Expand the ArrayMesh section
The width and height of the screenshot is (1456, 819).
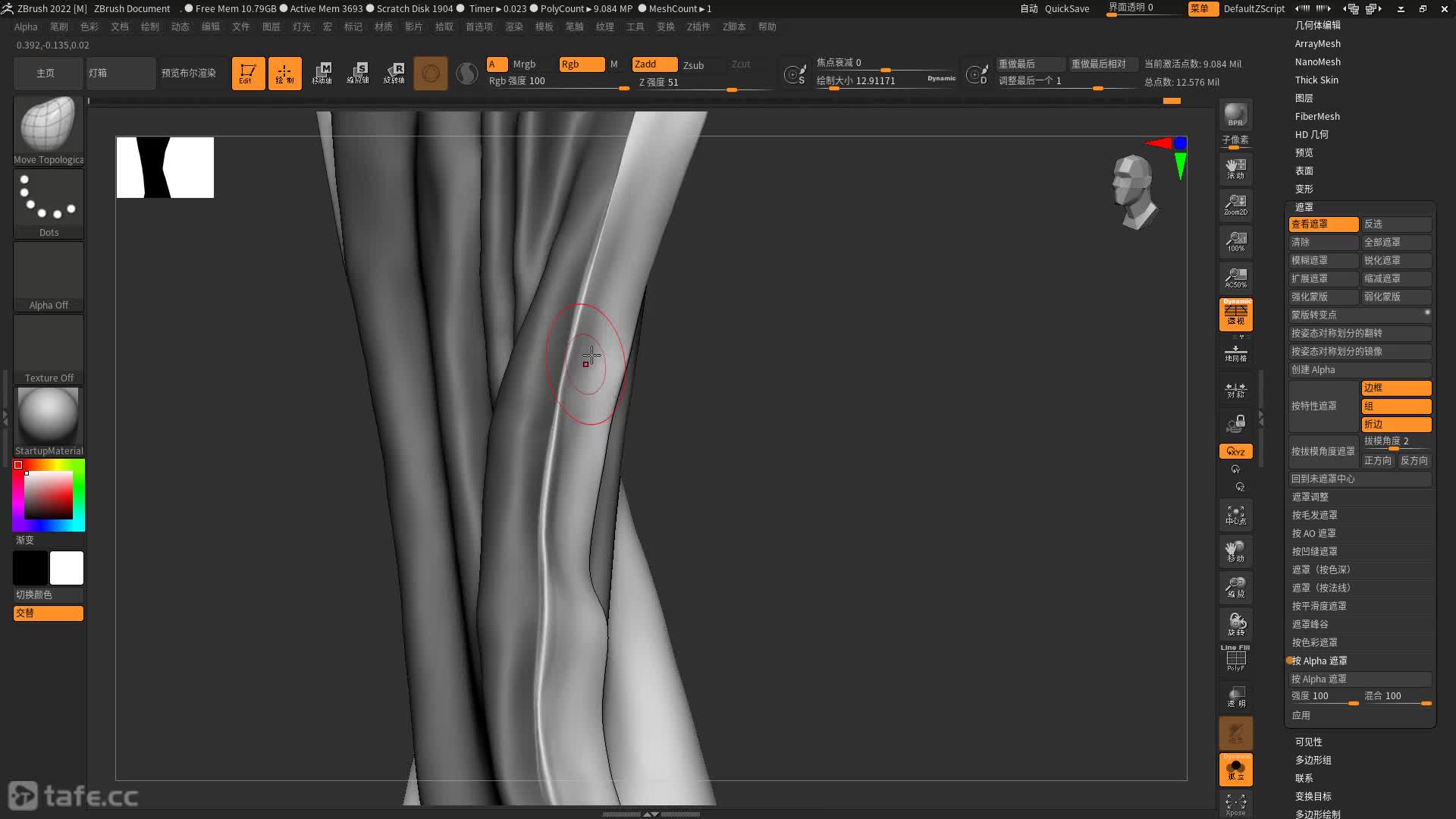pos(1317,43)
